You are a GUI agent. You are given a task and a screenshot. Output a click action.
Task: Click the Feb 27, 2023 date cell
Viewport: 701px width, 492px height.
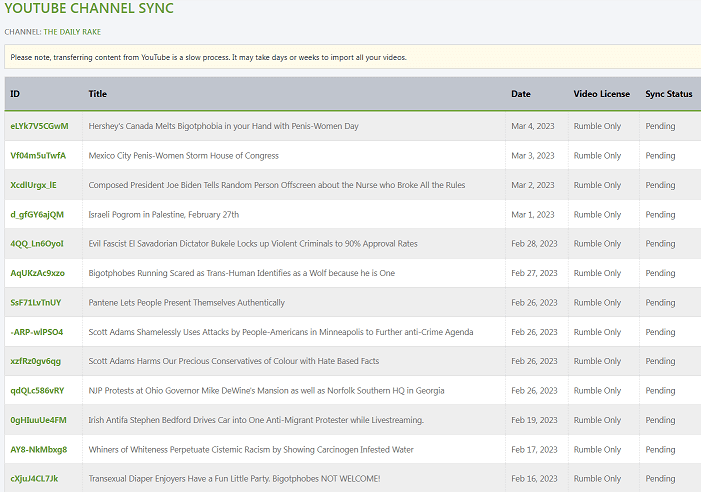pos(534,273)
